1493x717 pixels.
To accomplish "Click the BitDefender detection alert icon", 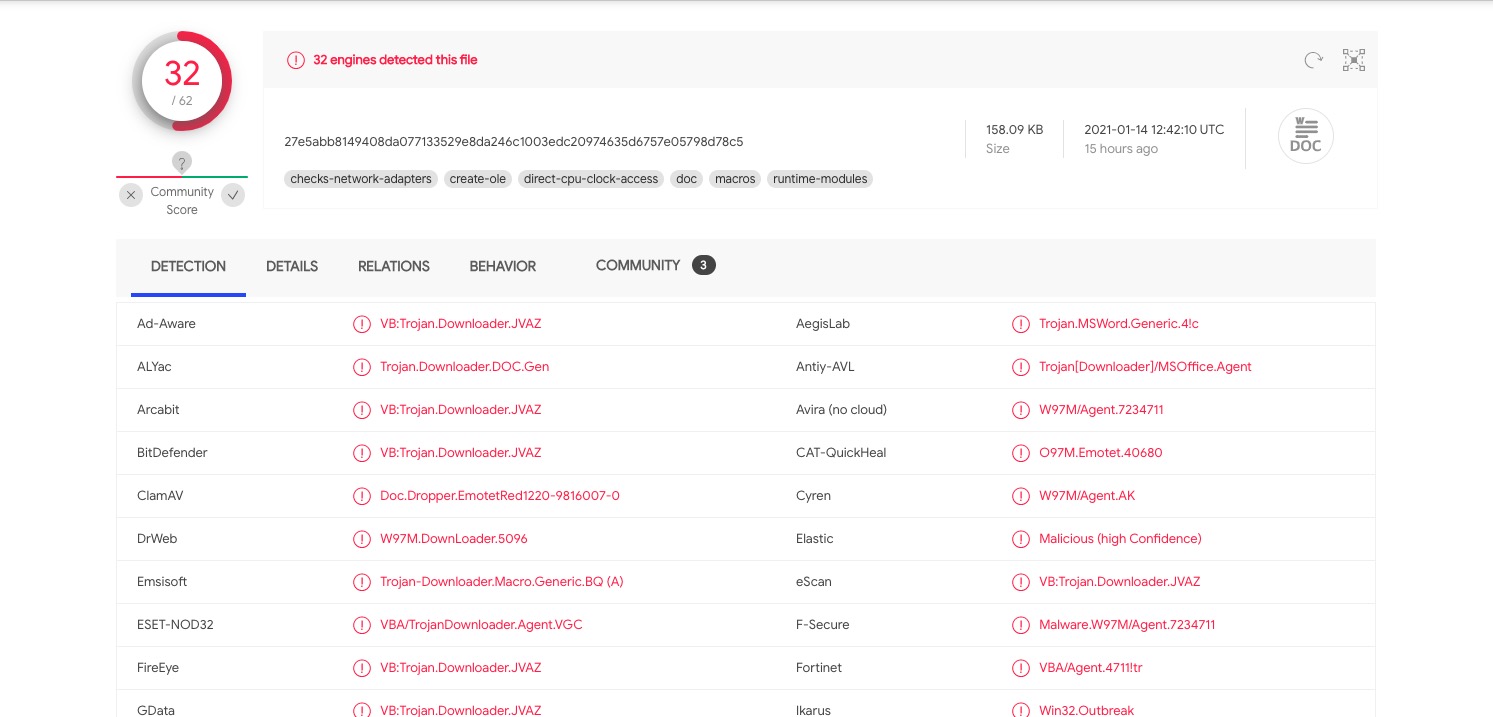I will (362, 453).
